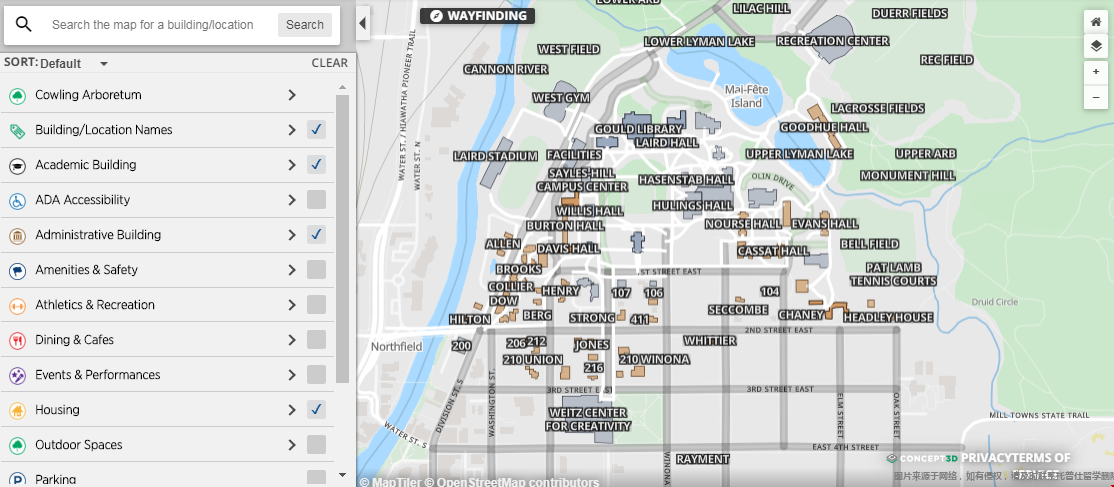Click the CLEAR link

pyautogui.click(x=329, y=63)
